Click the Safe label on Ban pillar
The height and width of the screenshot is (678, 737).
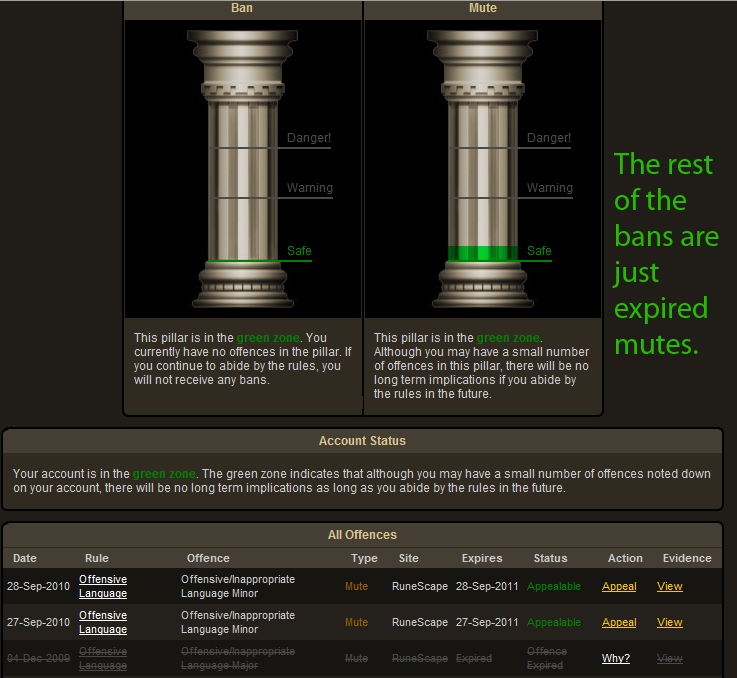(x=299, y=251)
